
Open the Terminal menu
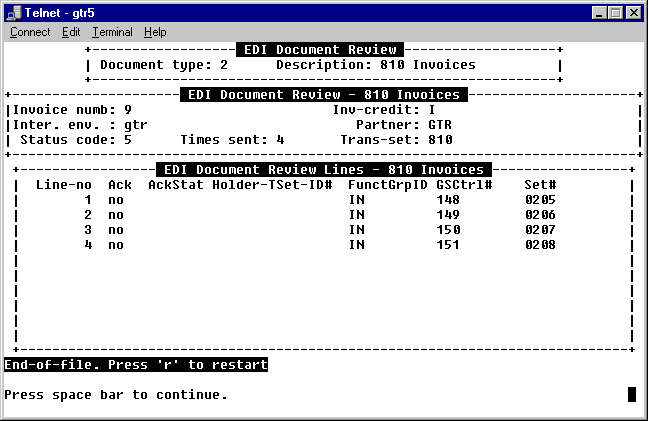point(112,32)
